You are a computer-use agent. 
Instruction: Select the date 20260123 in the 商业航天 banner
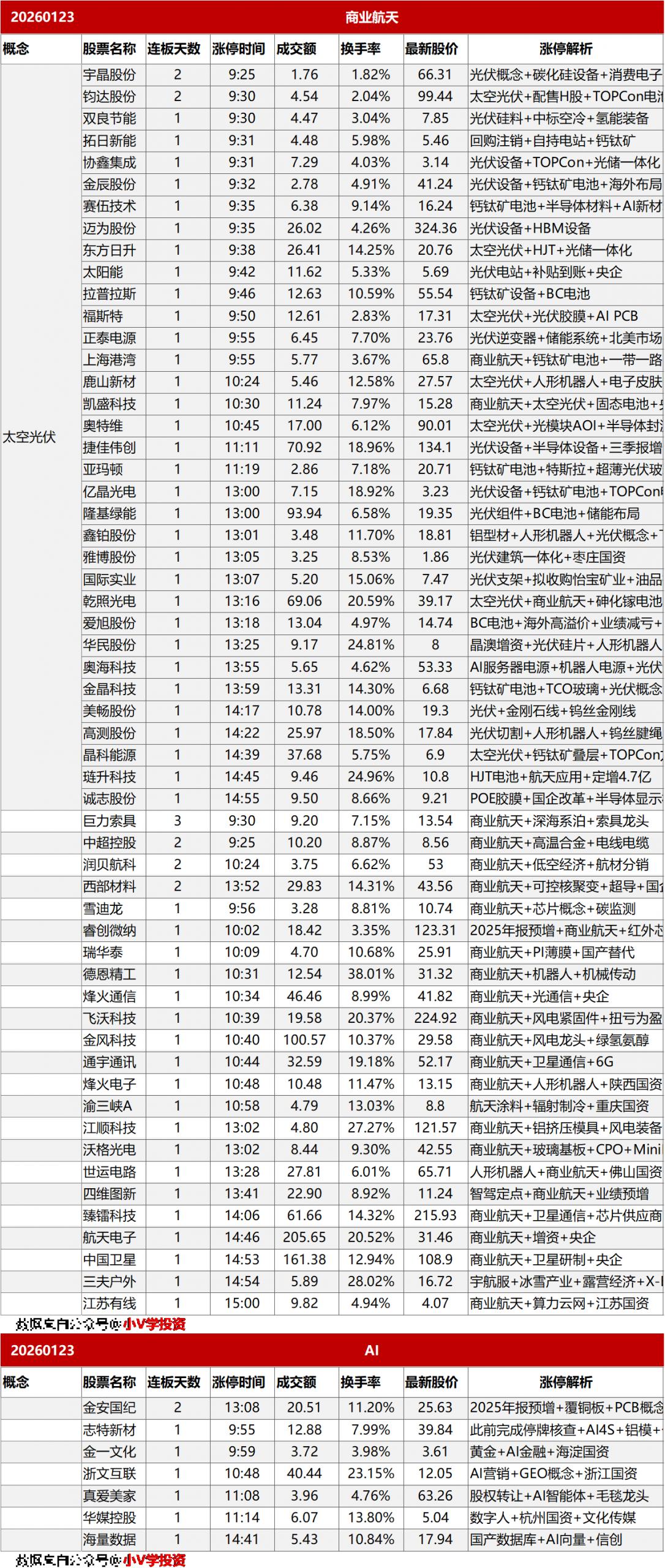coord(42,17)
